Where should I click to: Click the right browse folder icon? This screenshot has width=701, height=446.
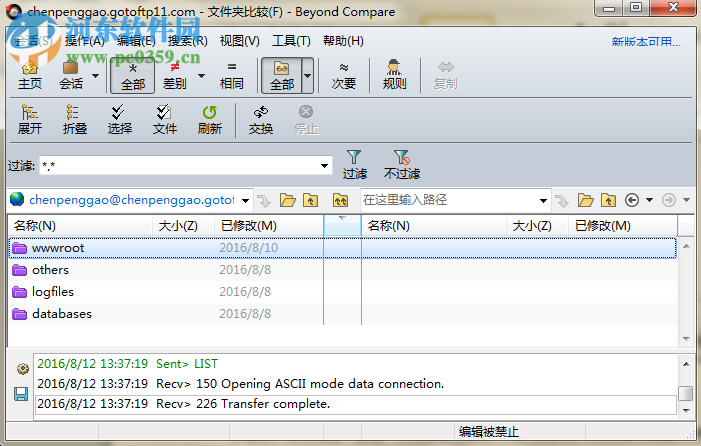(585, 200)
